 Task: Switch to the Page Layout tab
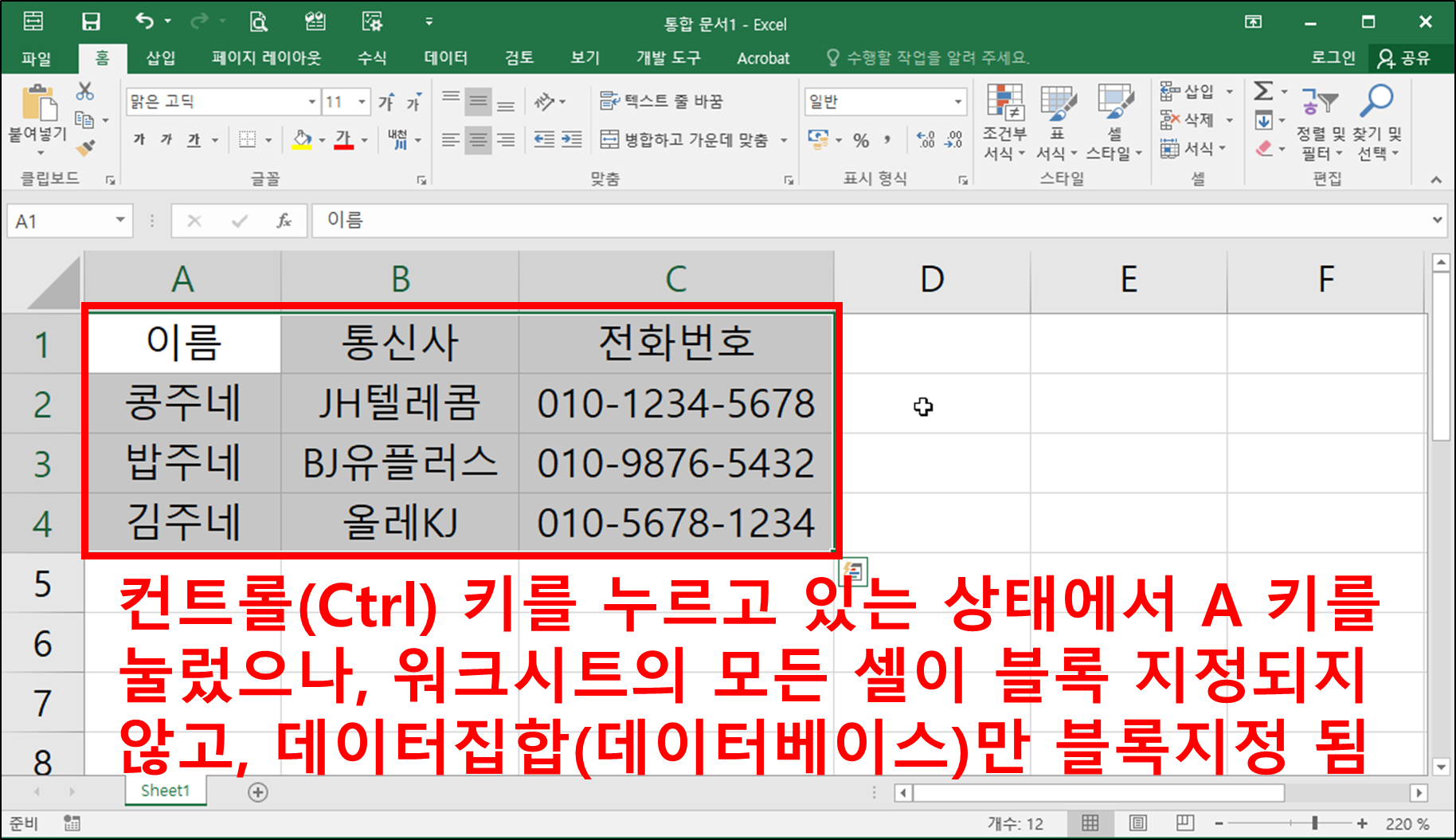[267, 58]
